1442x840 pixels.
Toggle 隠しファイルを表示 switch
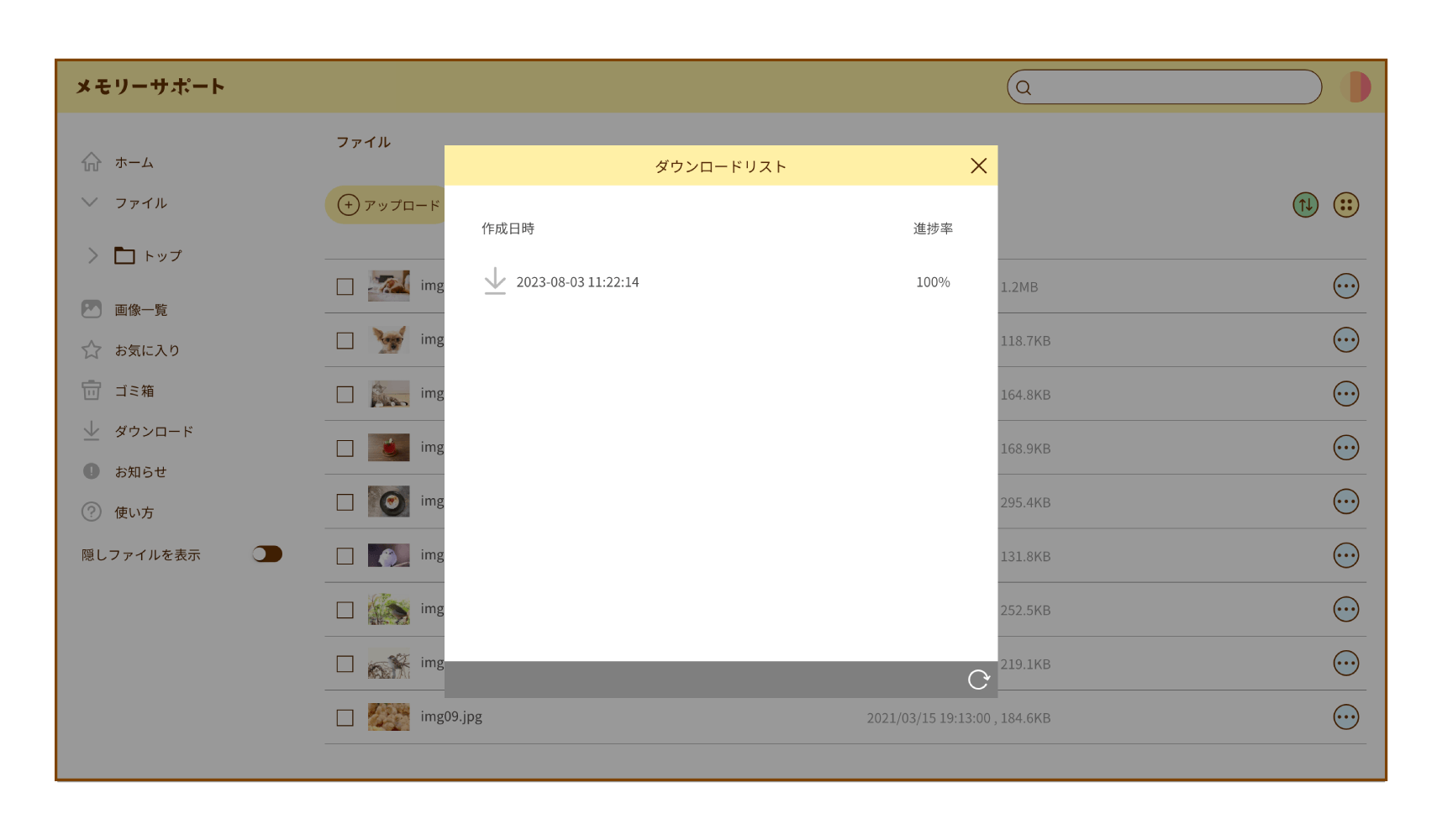(267, 554)
